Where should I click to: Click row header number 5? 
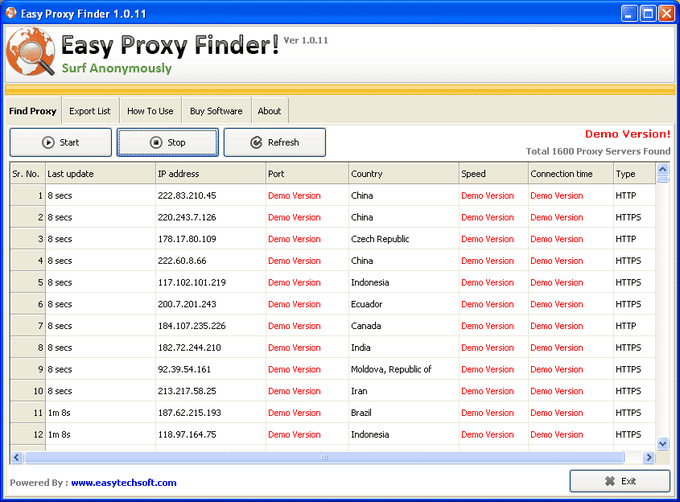coord(28,282)
